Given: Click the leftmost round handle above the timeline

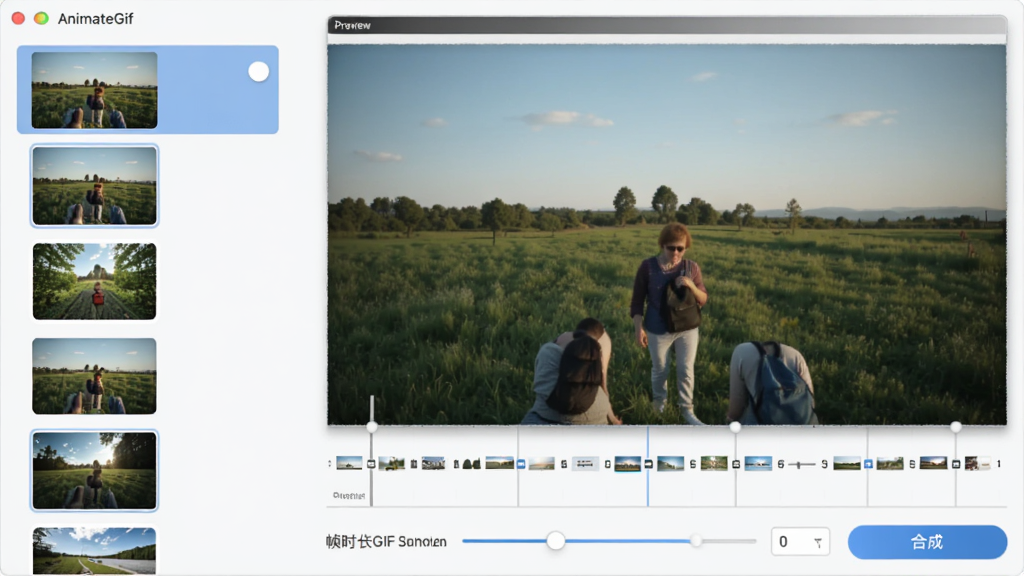Looking at the screenshot, I should [x=372, y=427].
